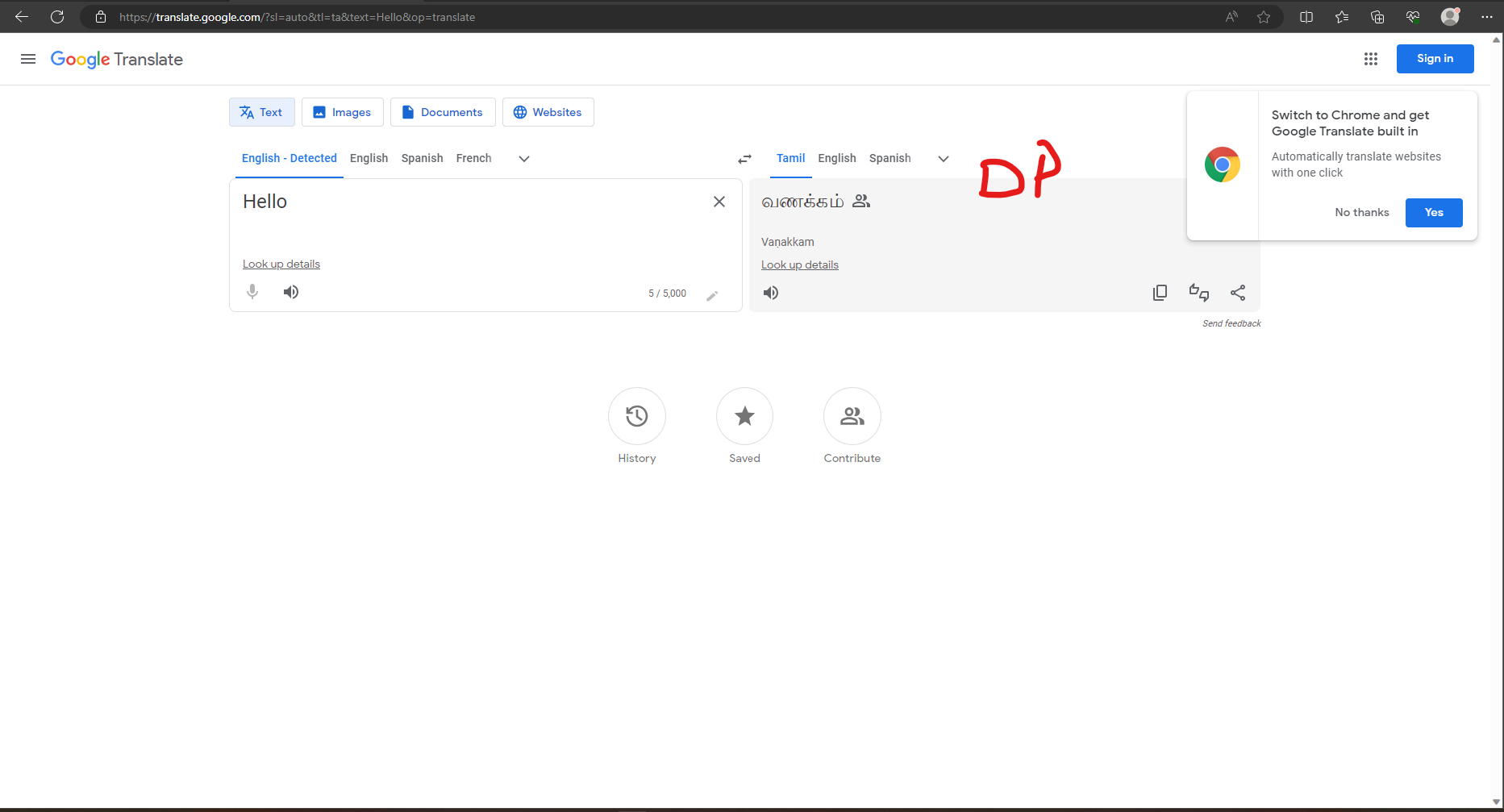Screen dimensions: 1504x812
Task: Open Saved translations
Action: click(744, 416)
